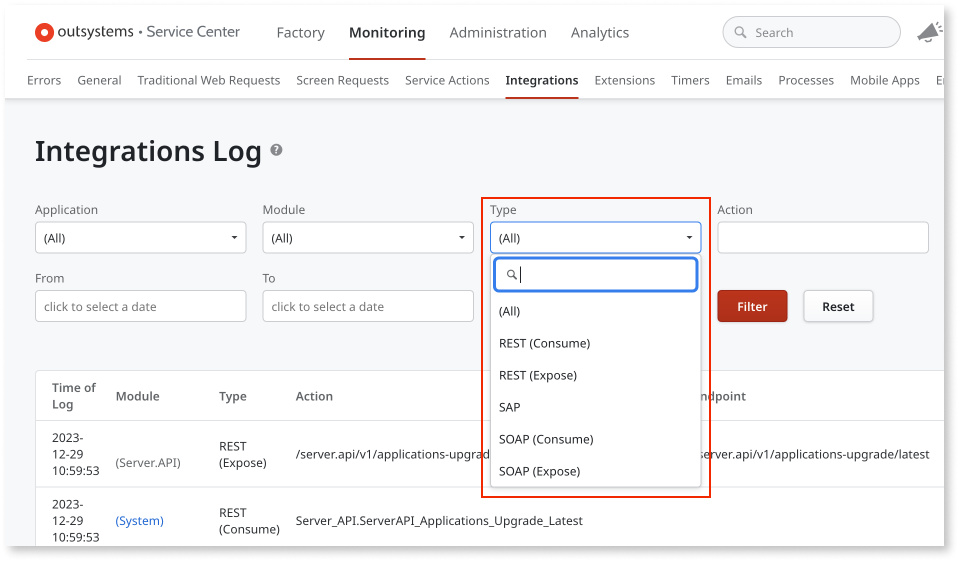Open the Analytics menu

point(599,32)
